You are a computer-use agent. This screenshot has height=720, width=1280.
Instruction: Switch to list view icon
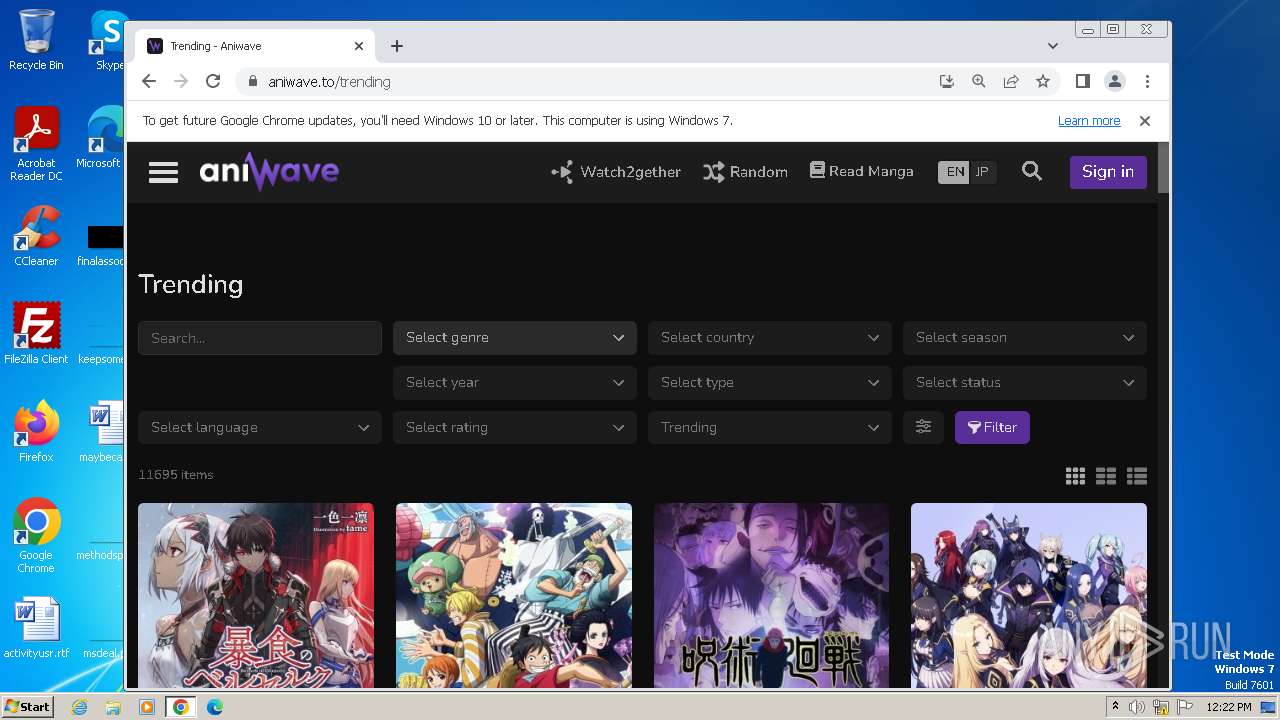pos(1136,476)
